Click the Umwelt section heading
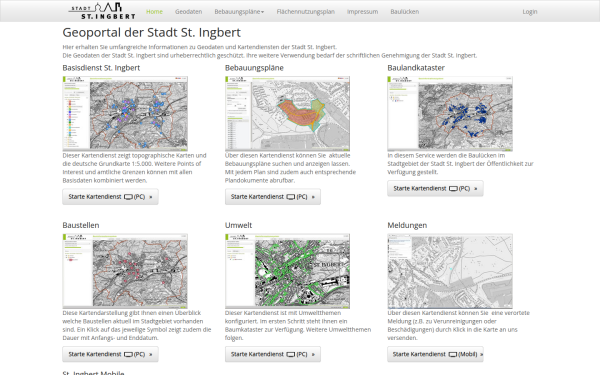This screenshot has width=600, height=375. pos(238,225)
